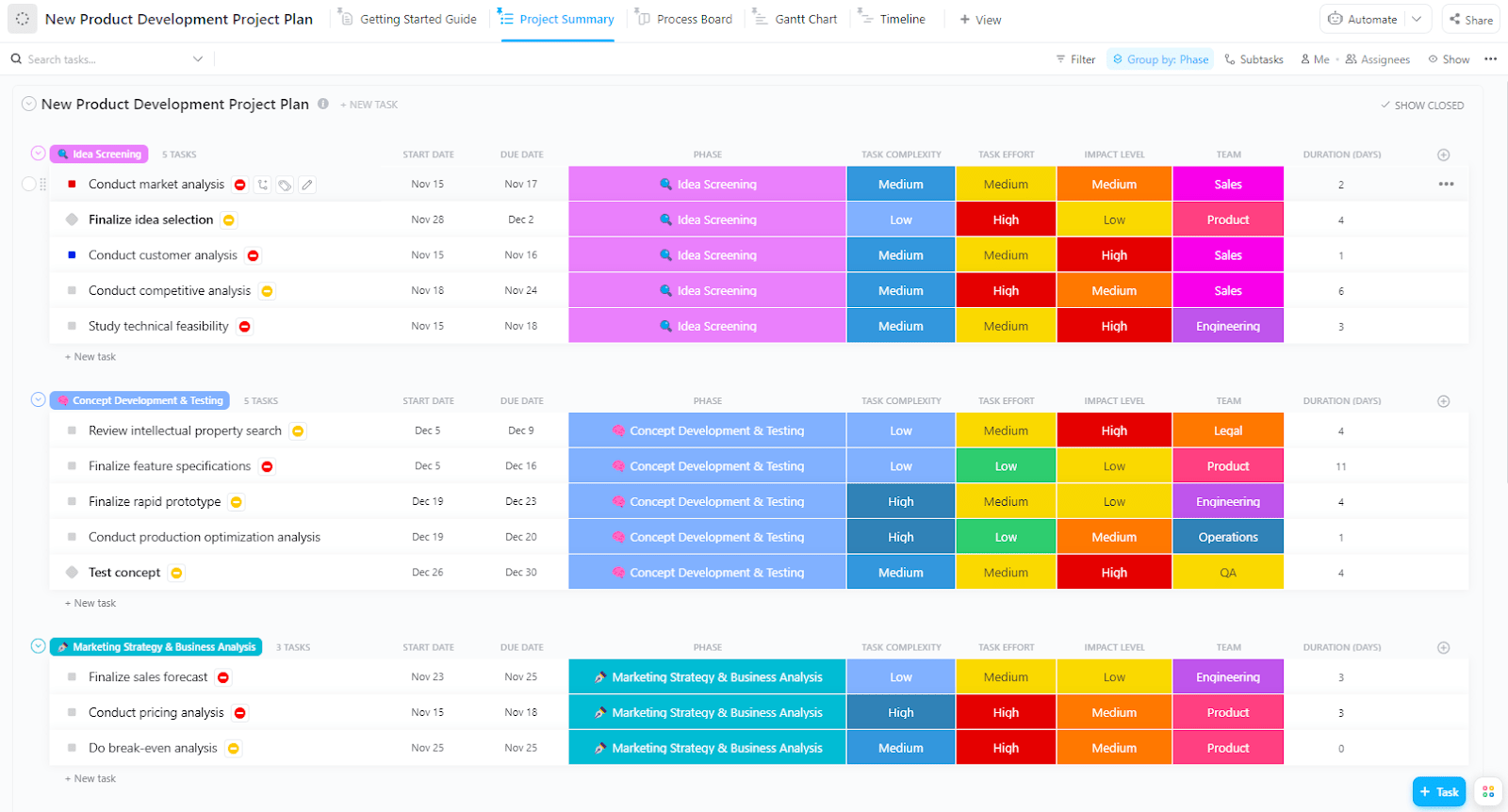Open the apps grid icon in the bottom corner
The height and width of the screenshot is (812, 1508).
tap(1488, 791)
